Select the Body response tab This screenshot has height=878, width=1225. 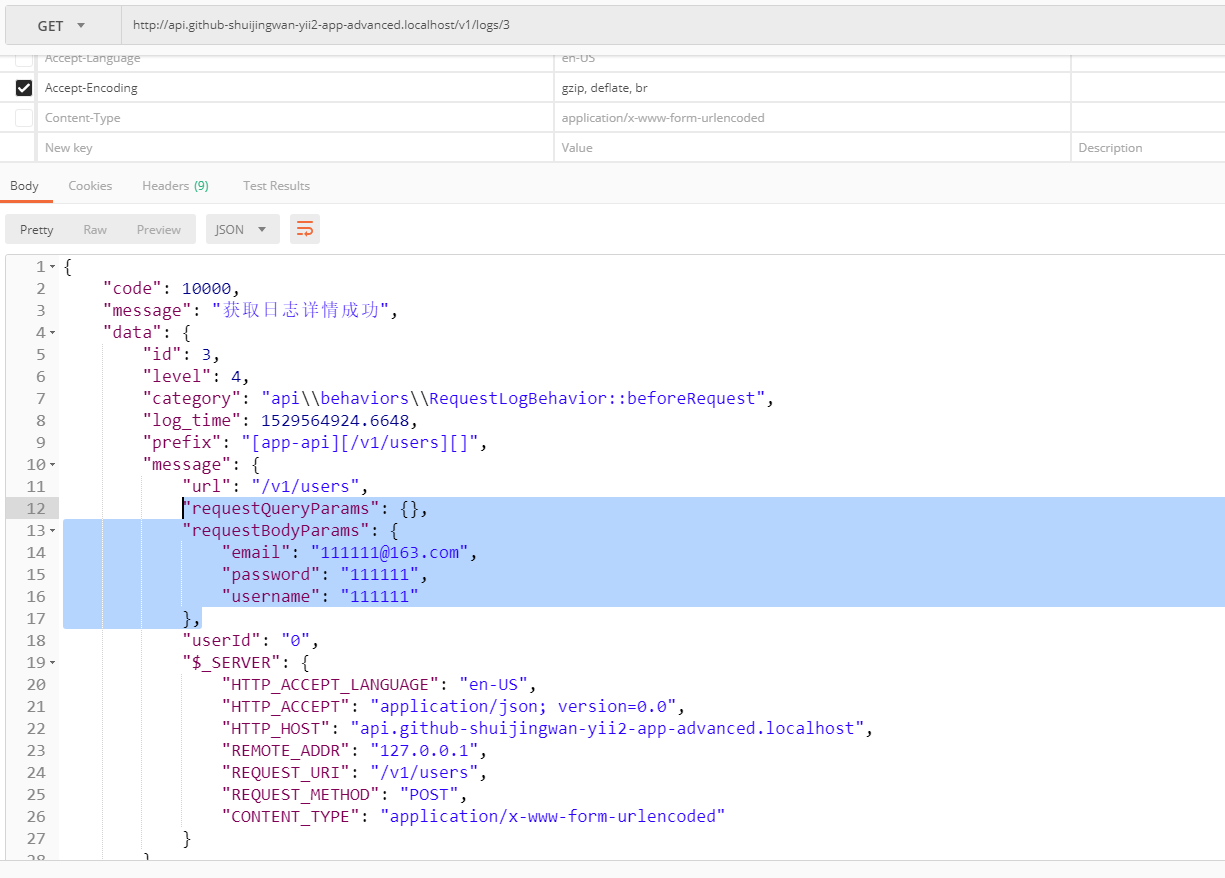pyautogui.click(x=25, y=186)
